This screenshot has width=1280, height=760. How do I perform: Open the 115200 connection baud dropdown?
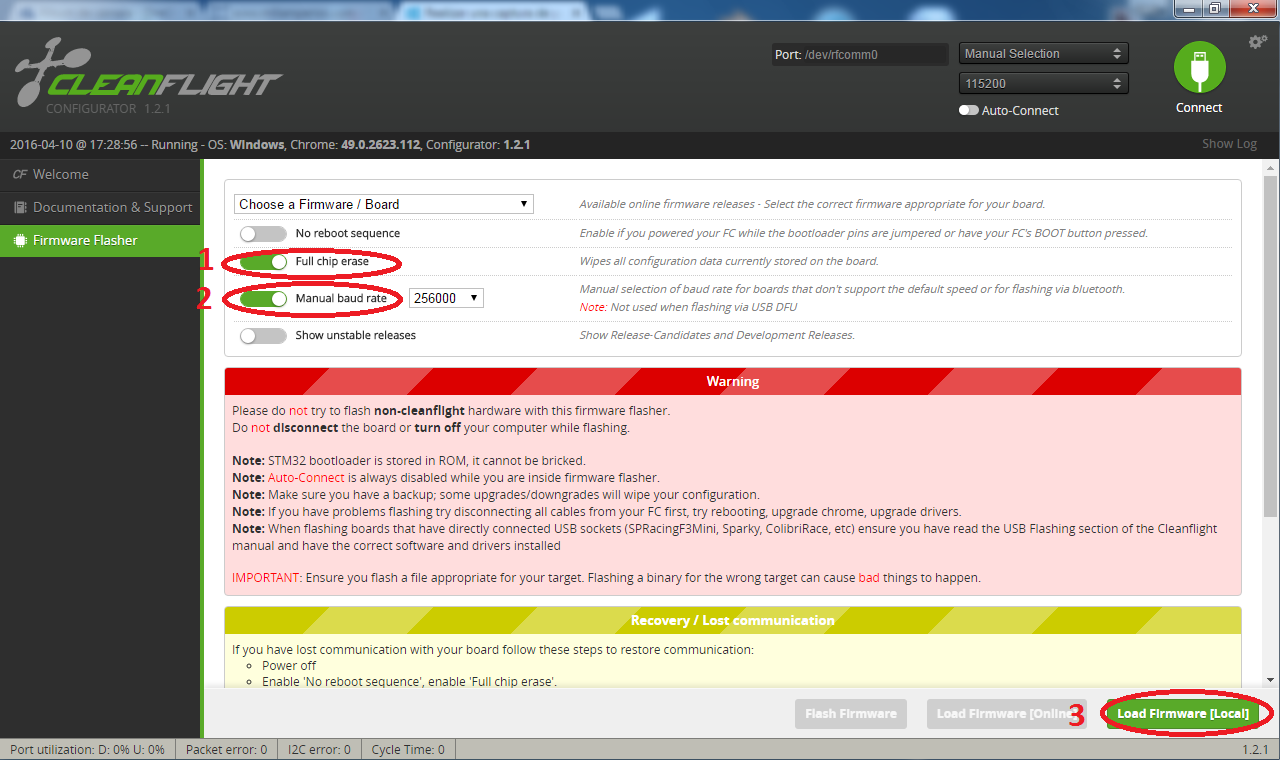click(1043, 84)
